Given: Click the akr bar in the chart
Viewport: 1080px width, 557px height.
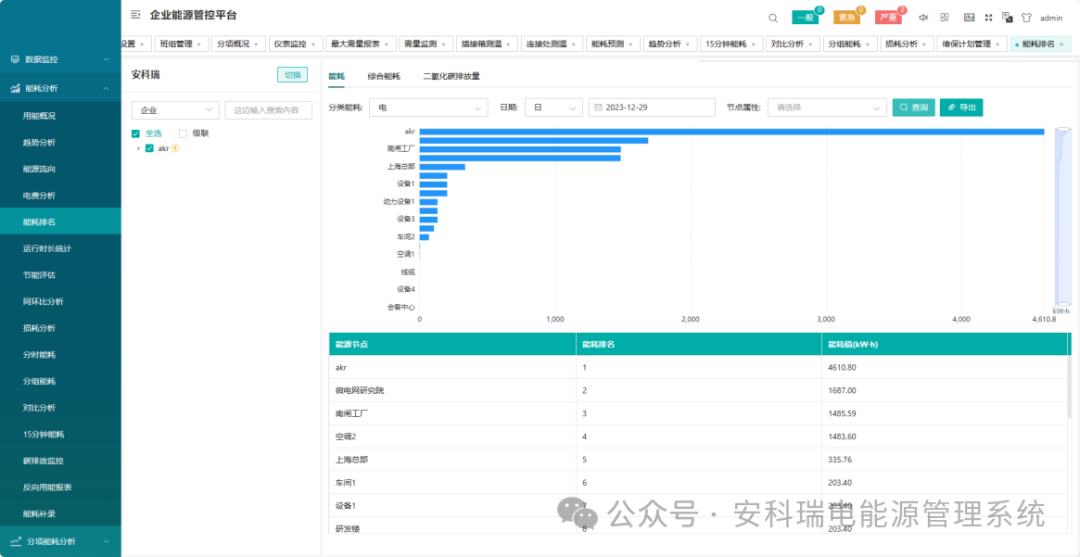Looking at the screenshot, I should point(731,132).
